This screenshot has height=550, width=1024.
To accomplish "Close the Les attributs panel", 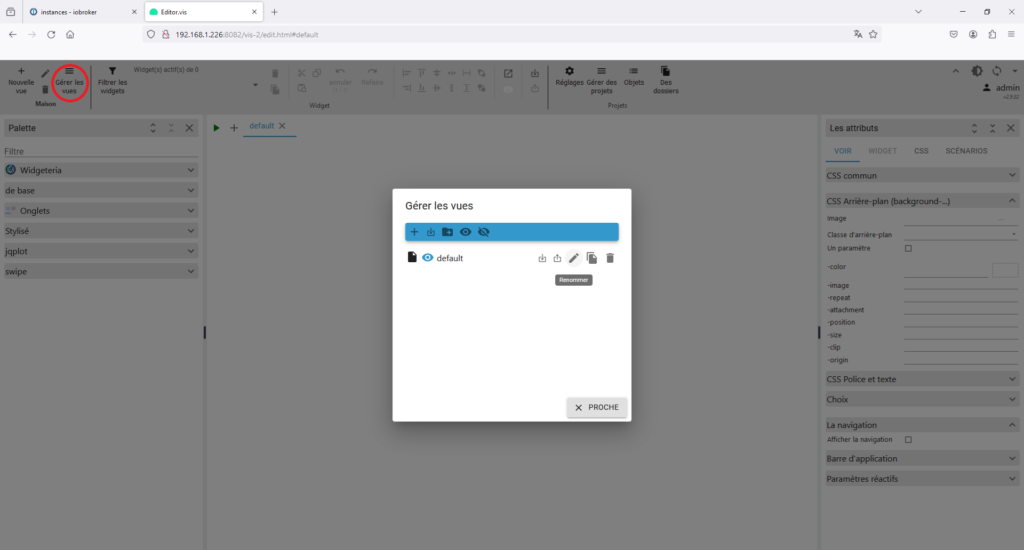I will (x=1010, y=128).
